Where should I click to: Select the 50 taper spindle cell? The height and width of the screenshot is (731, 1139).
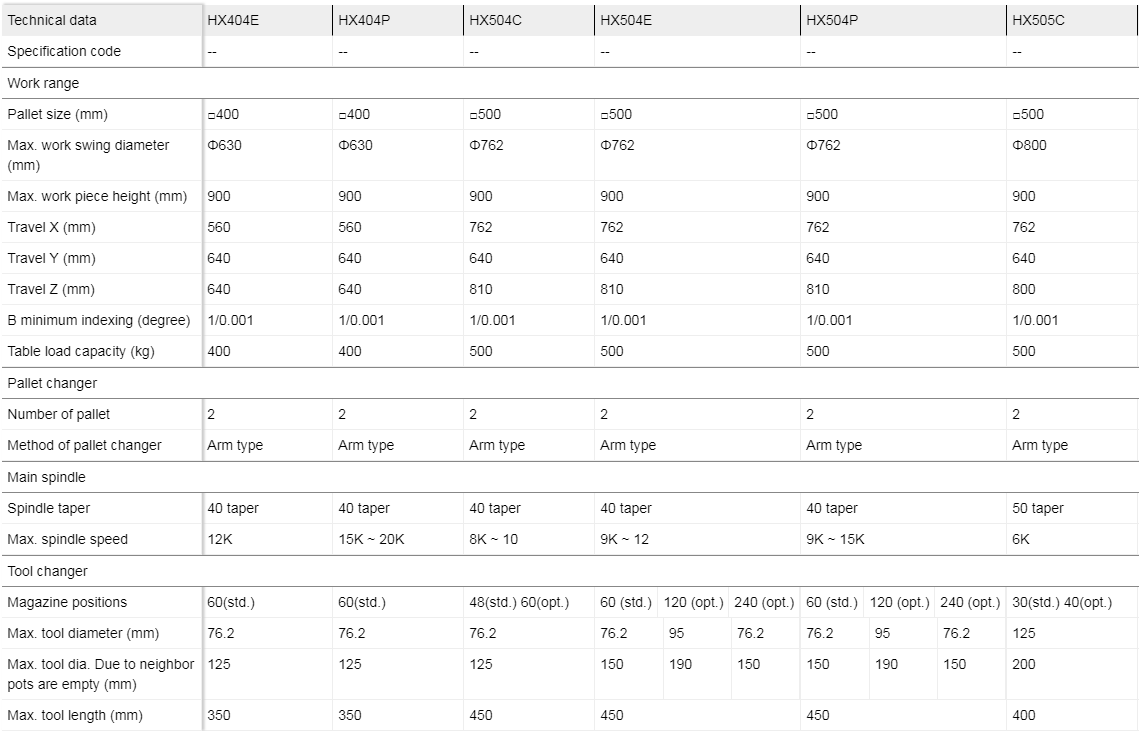(x=1039, y=508)
